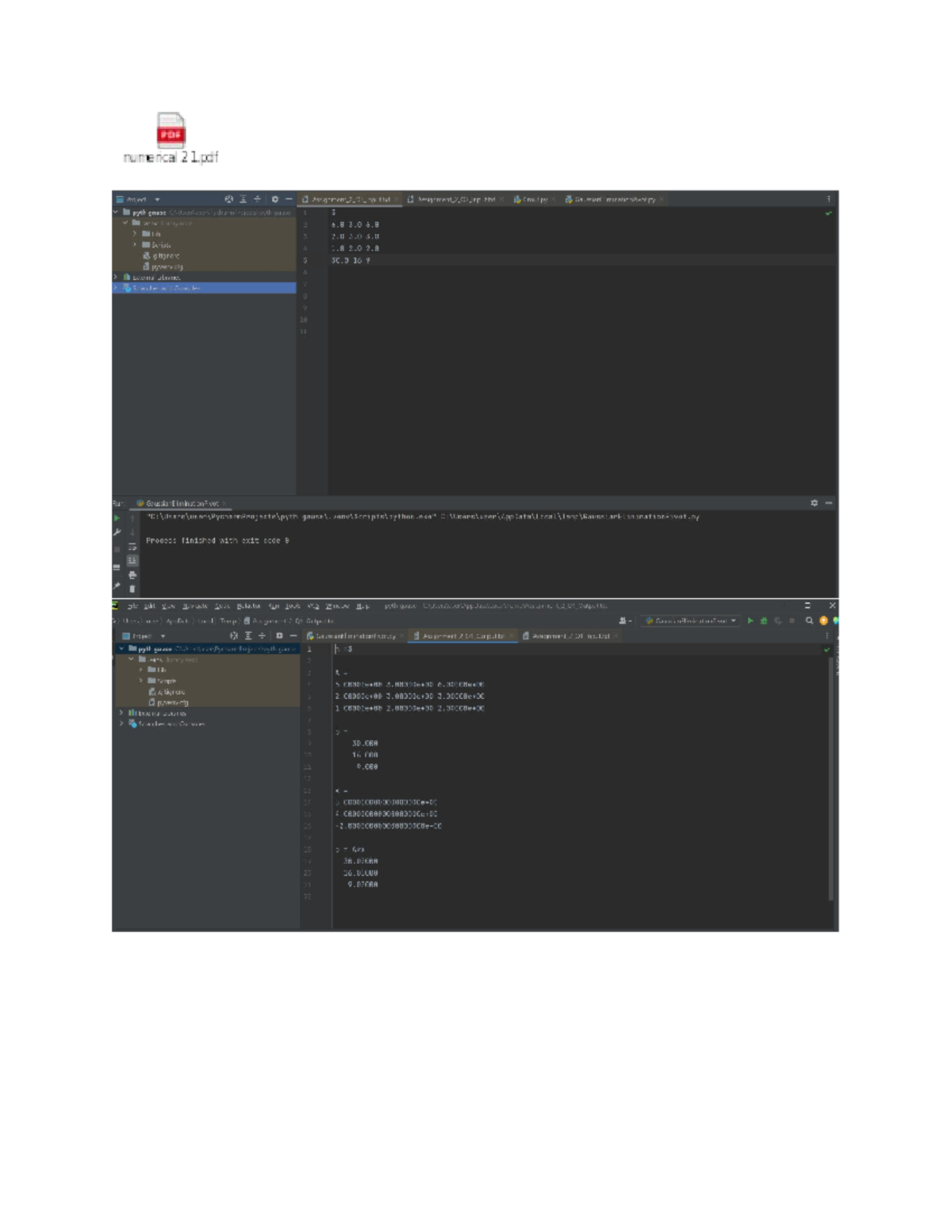Hide the upper Project tool window

[x=289, y=199]
